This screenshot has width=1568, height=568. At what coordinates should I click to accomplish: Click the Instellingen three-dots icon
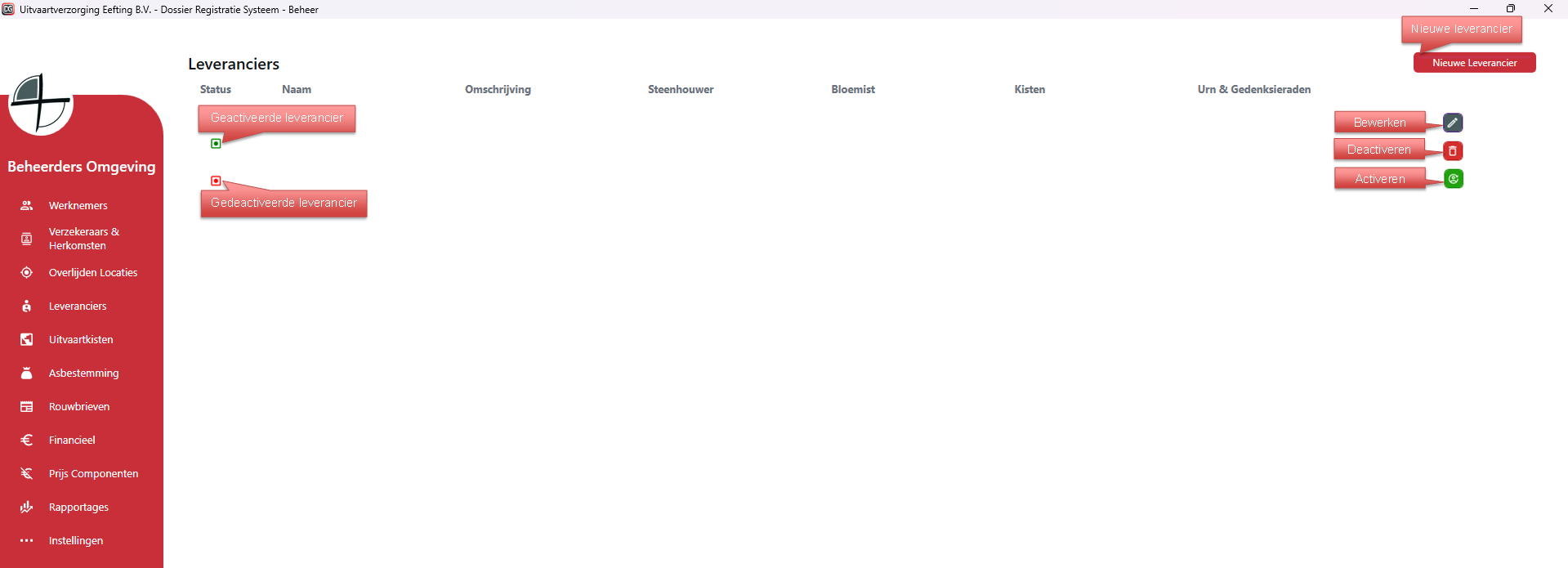point(27,540)
